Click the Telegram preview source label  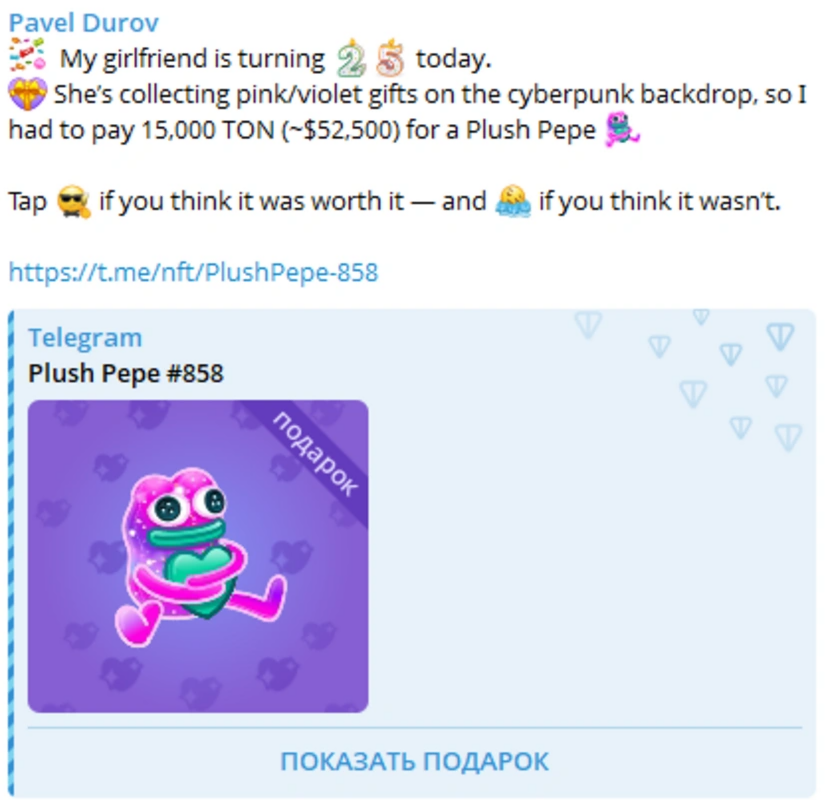85,338
